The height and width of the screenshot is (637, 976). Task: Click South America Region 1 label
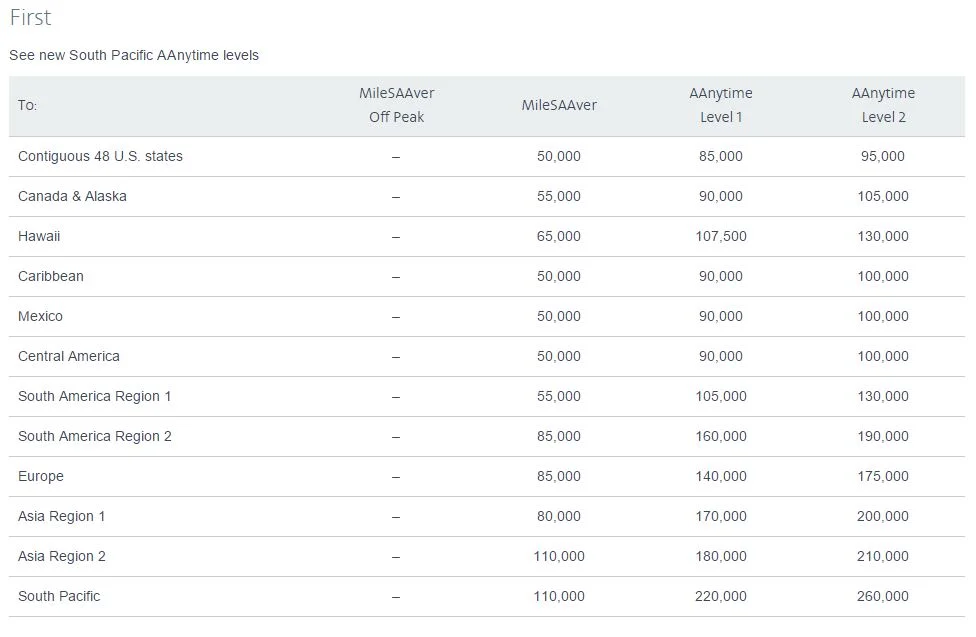click(x=95, y=396)
